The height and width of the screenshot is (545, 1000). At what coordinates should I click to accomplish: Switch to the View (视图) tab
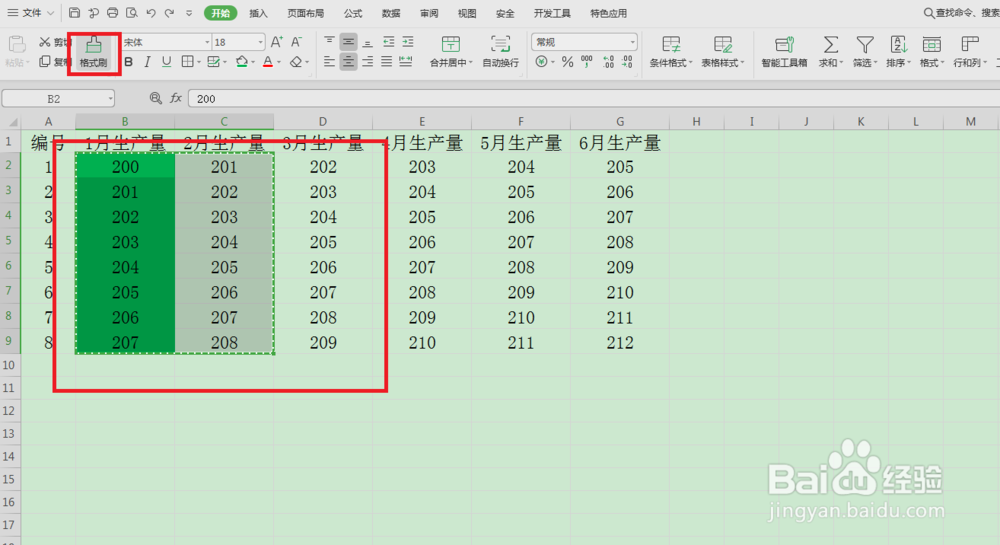tap(467, 13)
